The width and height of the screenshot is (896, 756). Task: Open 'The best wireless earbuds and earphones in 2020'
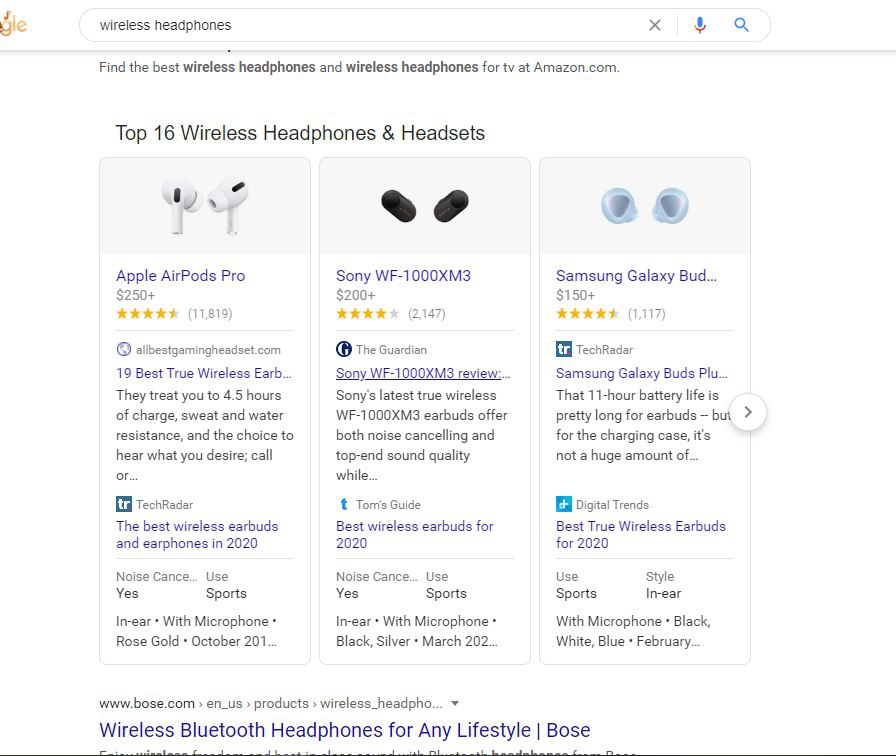pos(197,534)
